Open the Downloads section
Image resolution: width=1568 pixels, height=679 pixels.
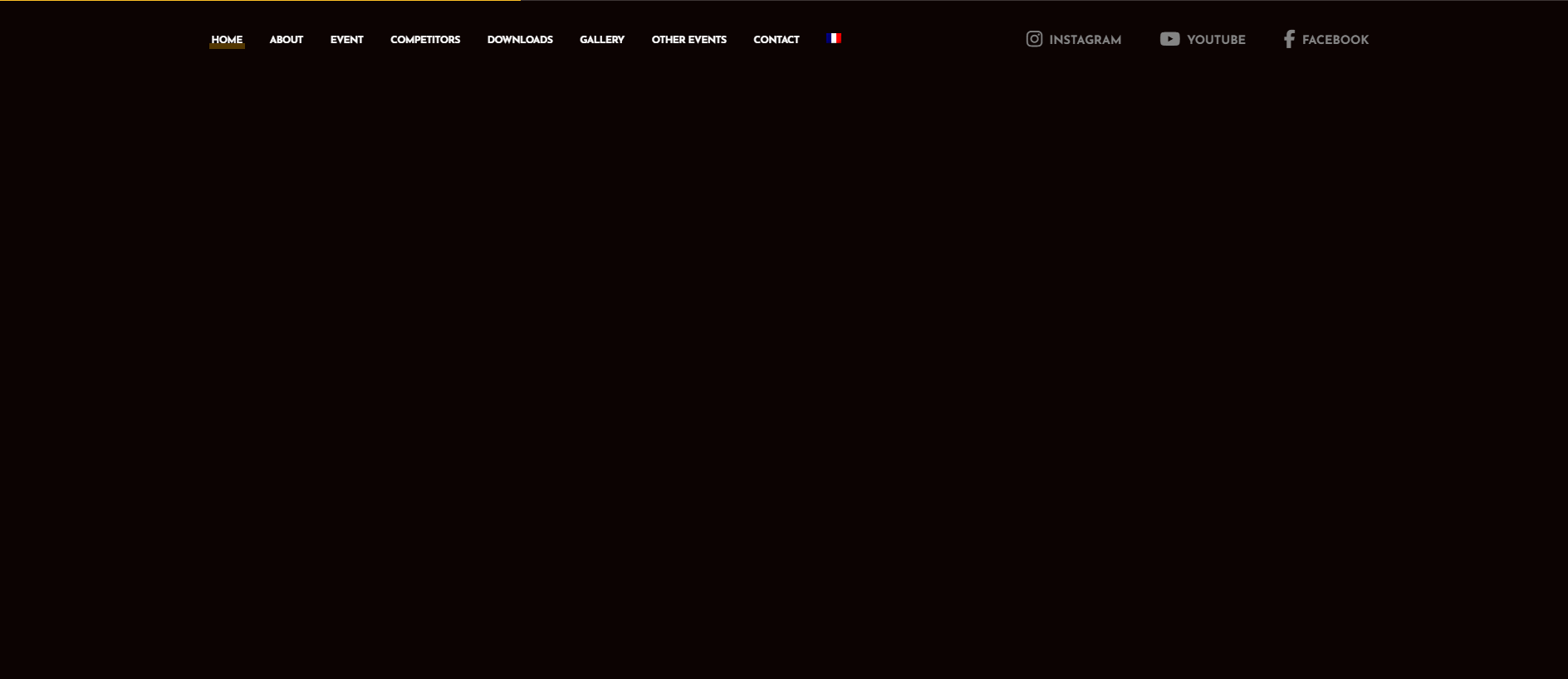[x=520, y=40]
